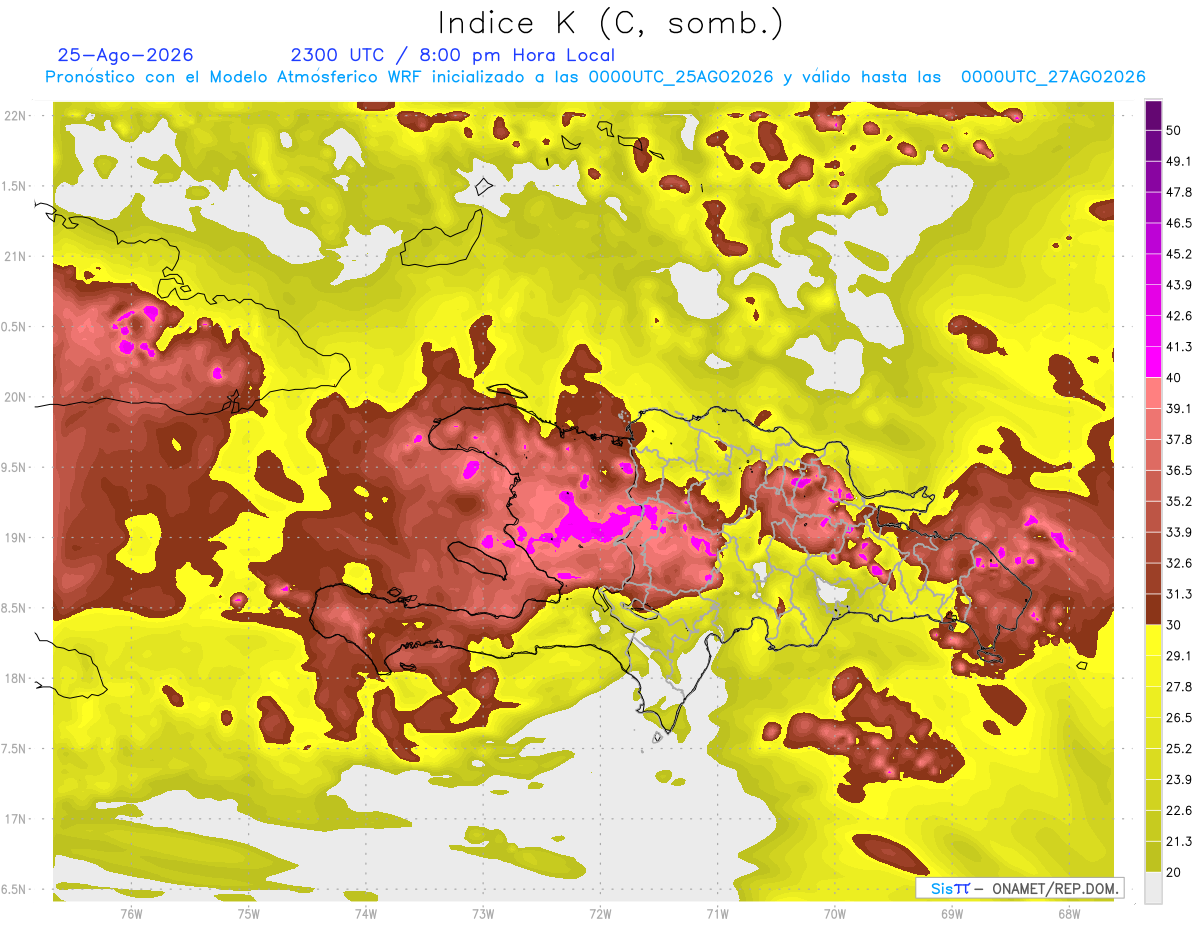Click the '23.9' legend value
Image resolution: width=1200 pixels, height=927 pixels.
1179,779
